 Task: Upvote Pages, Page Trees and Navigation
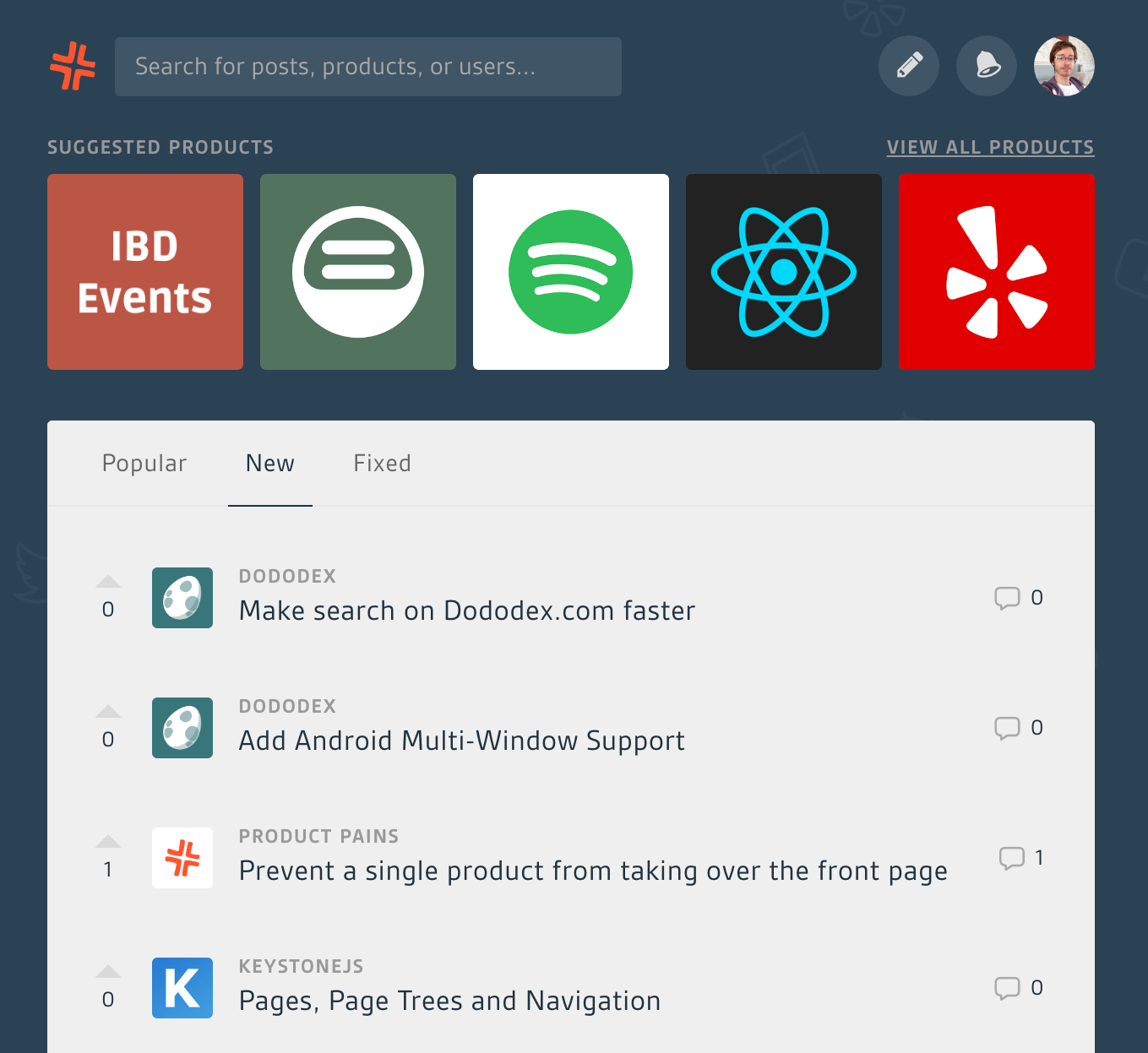[108, 971]
